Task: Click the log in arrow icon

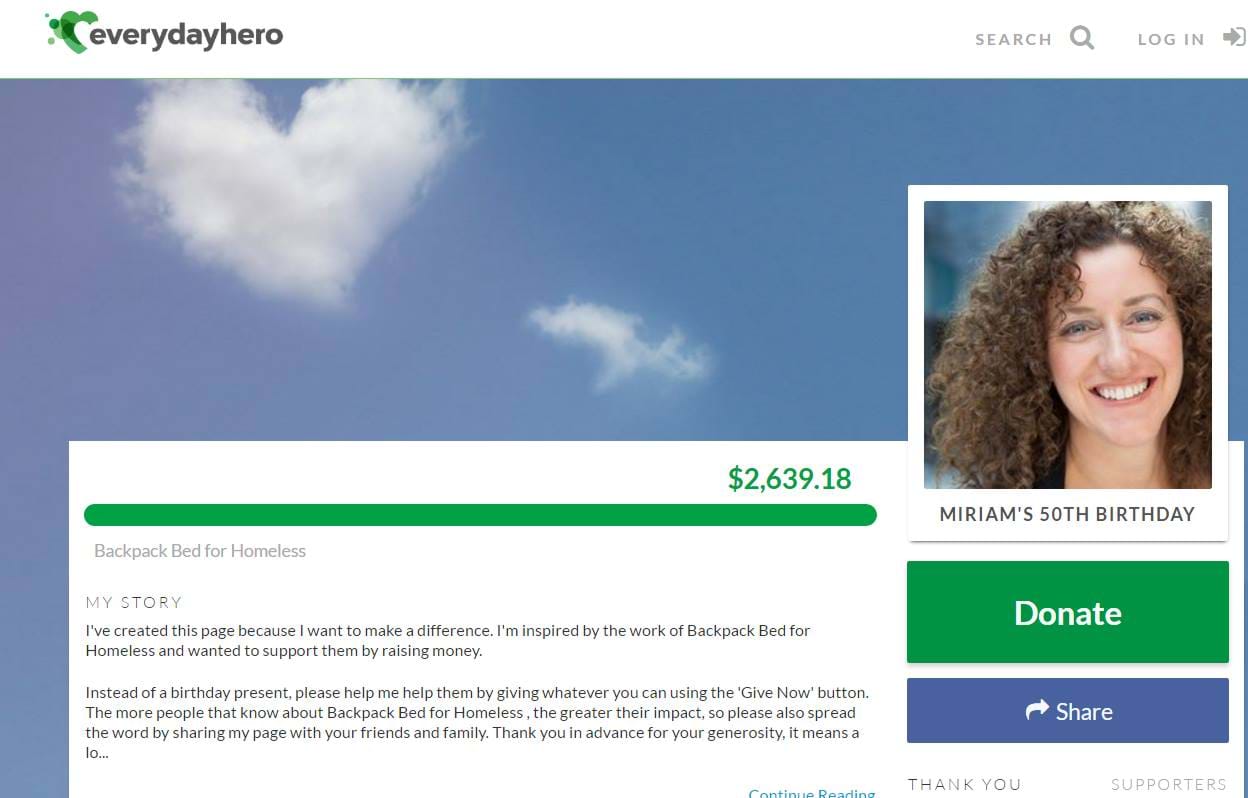Action: [x=1234, y=38]
